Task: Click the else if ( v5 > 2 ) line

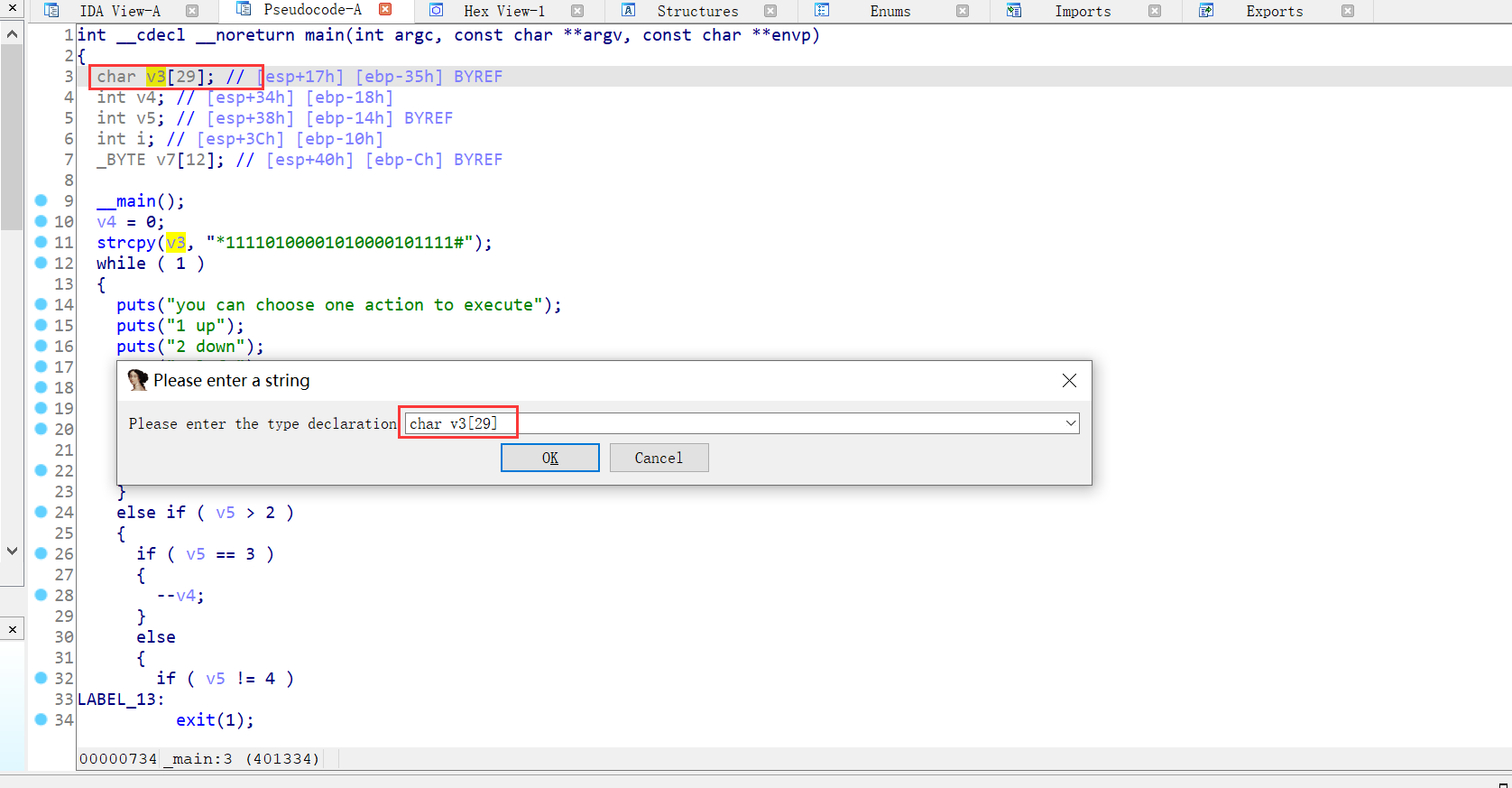Action: click(205, 513)
